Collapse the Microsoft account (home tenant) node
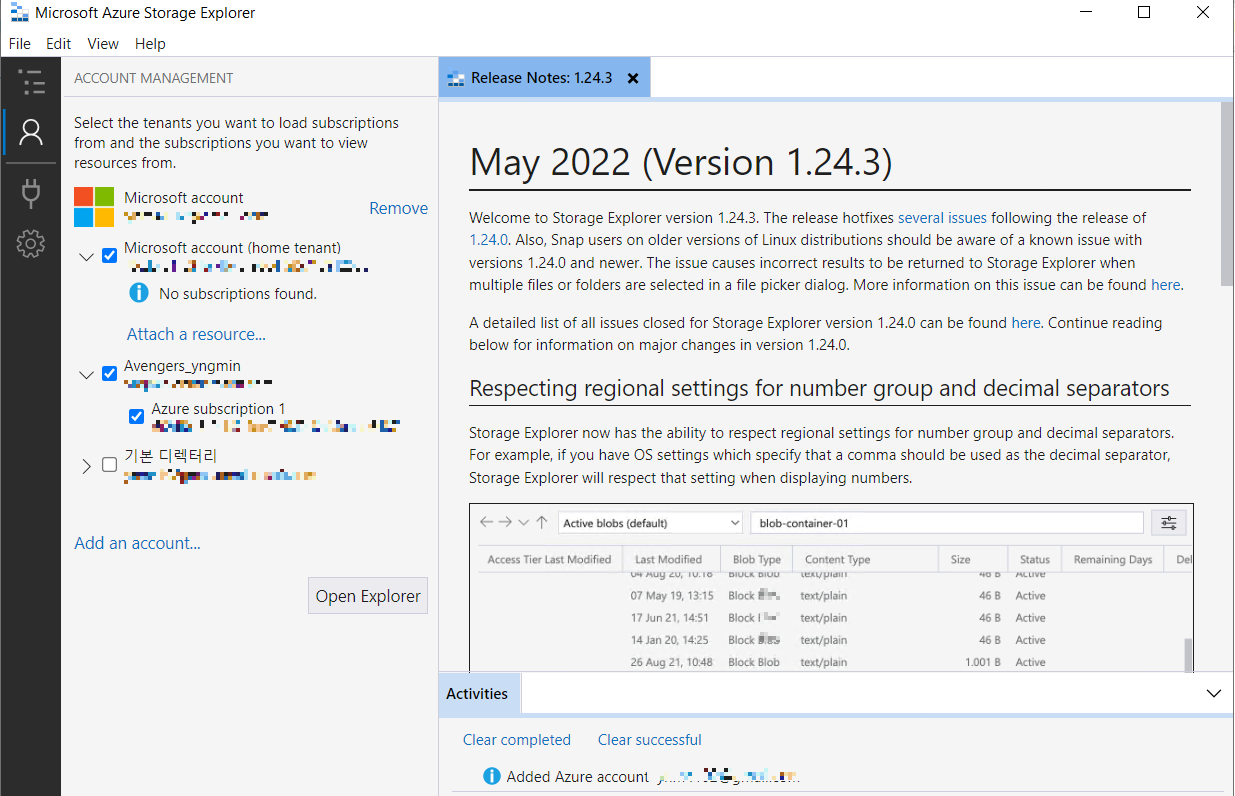 coord(86,257)
